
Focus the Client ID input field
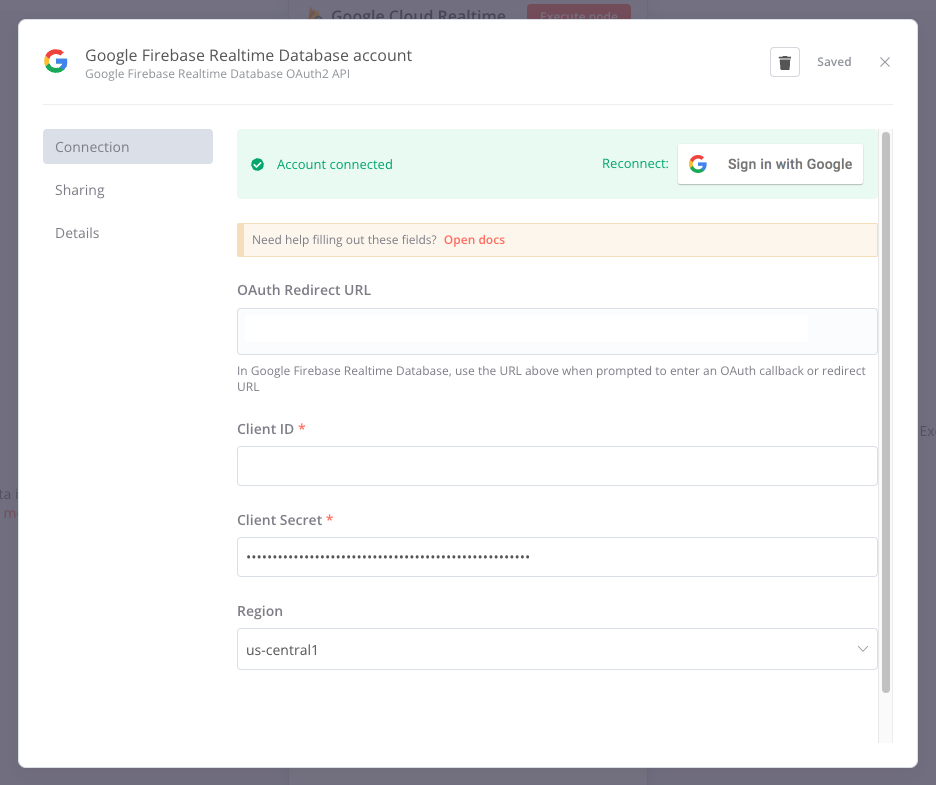coord(556,466)
